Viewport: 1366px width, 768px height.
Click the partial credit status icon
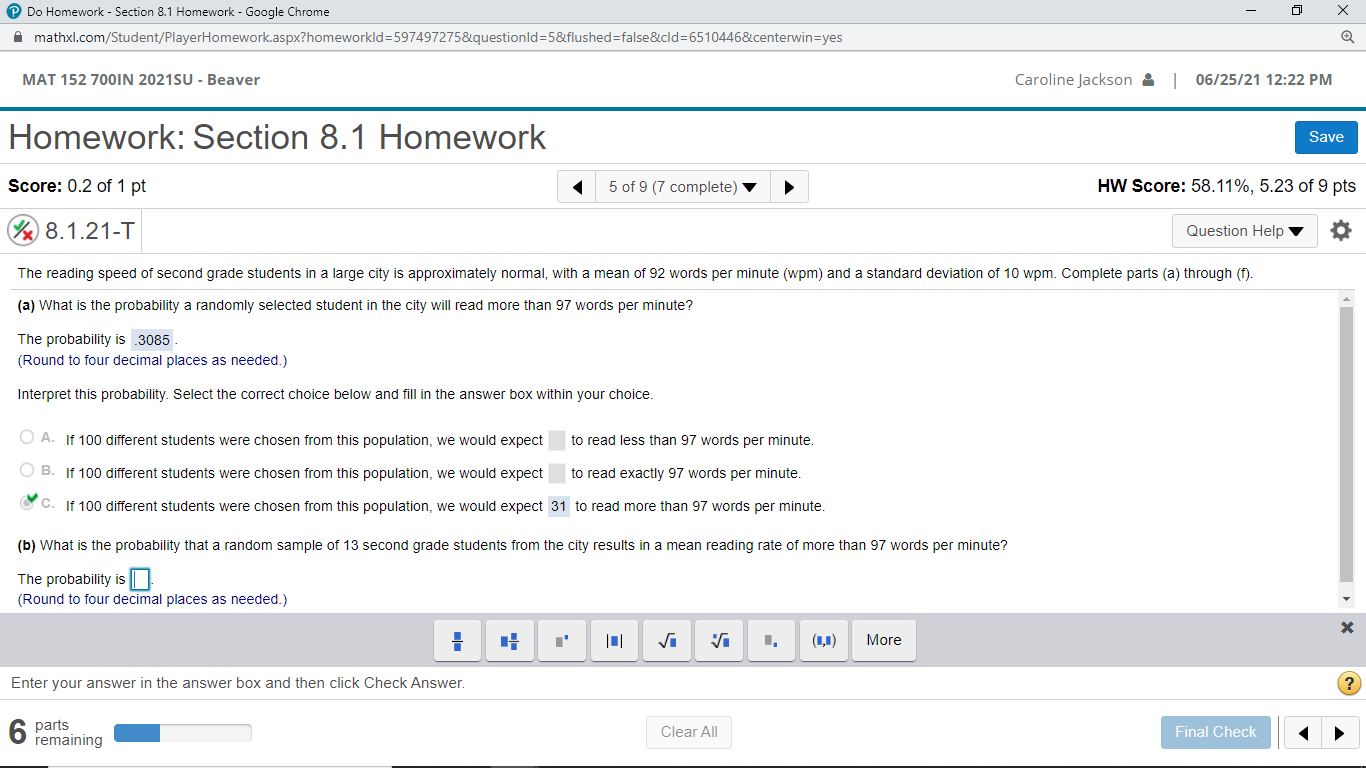(x=23, y=231)
